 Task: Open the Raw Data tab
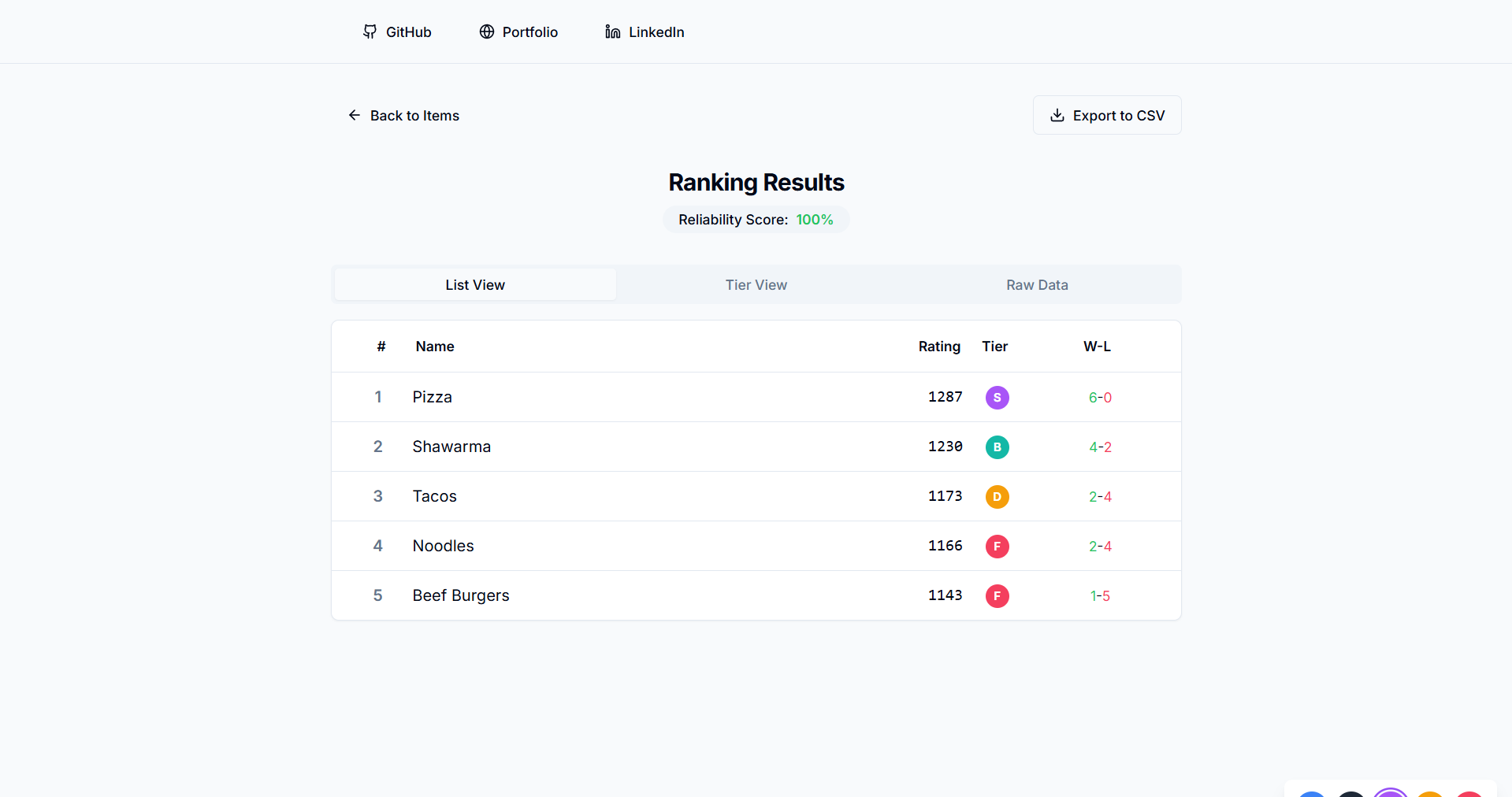[1036, 284]
